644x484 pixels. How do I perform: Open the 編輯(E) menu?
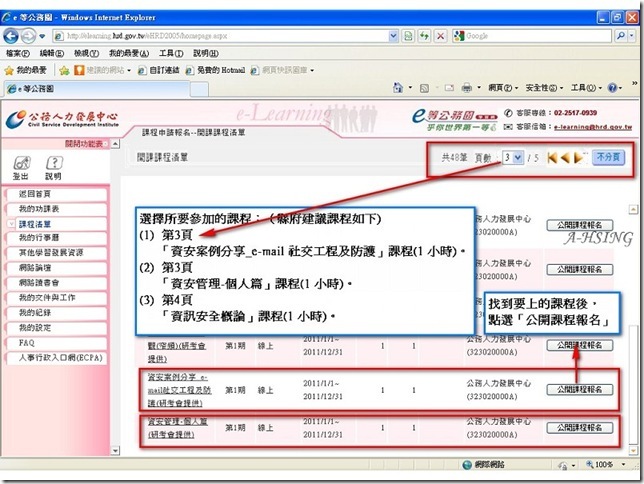52,53
